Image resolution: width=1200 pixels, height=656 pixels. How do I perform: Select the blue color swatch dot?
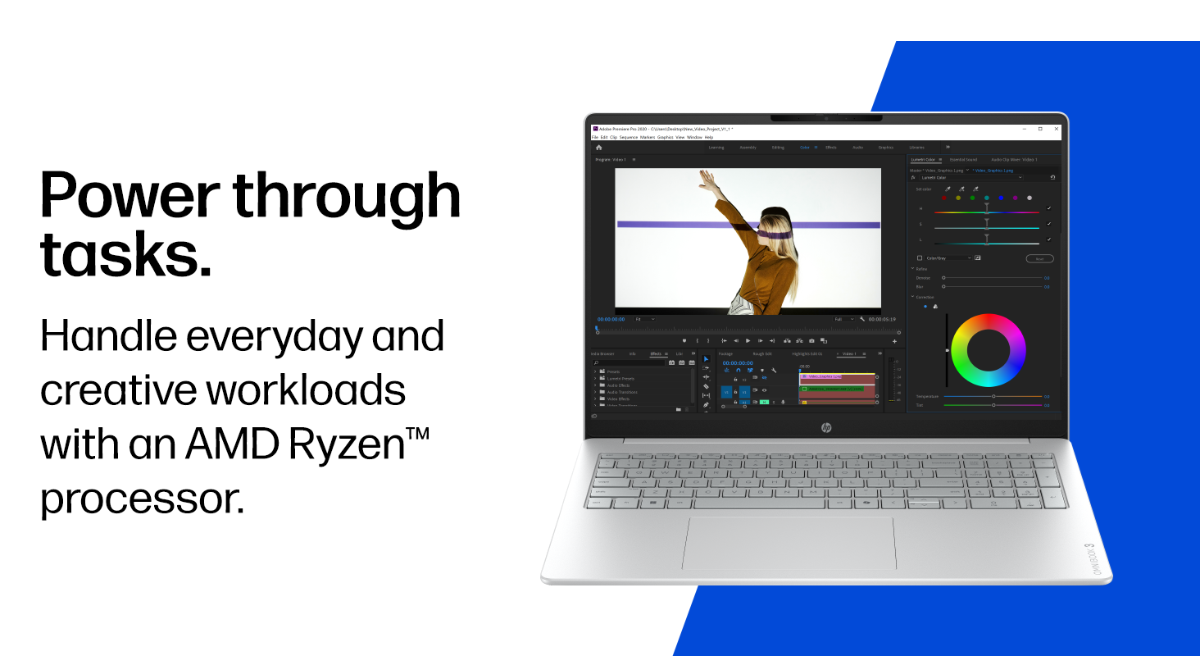(x=1001, y=198)
